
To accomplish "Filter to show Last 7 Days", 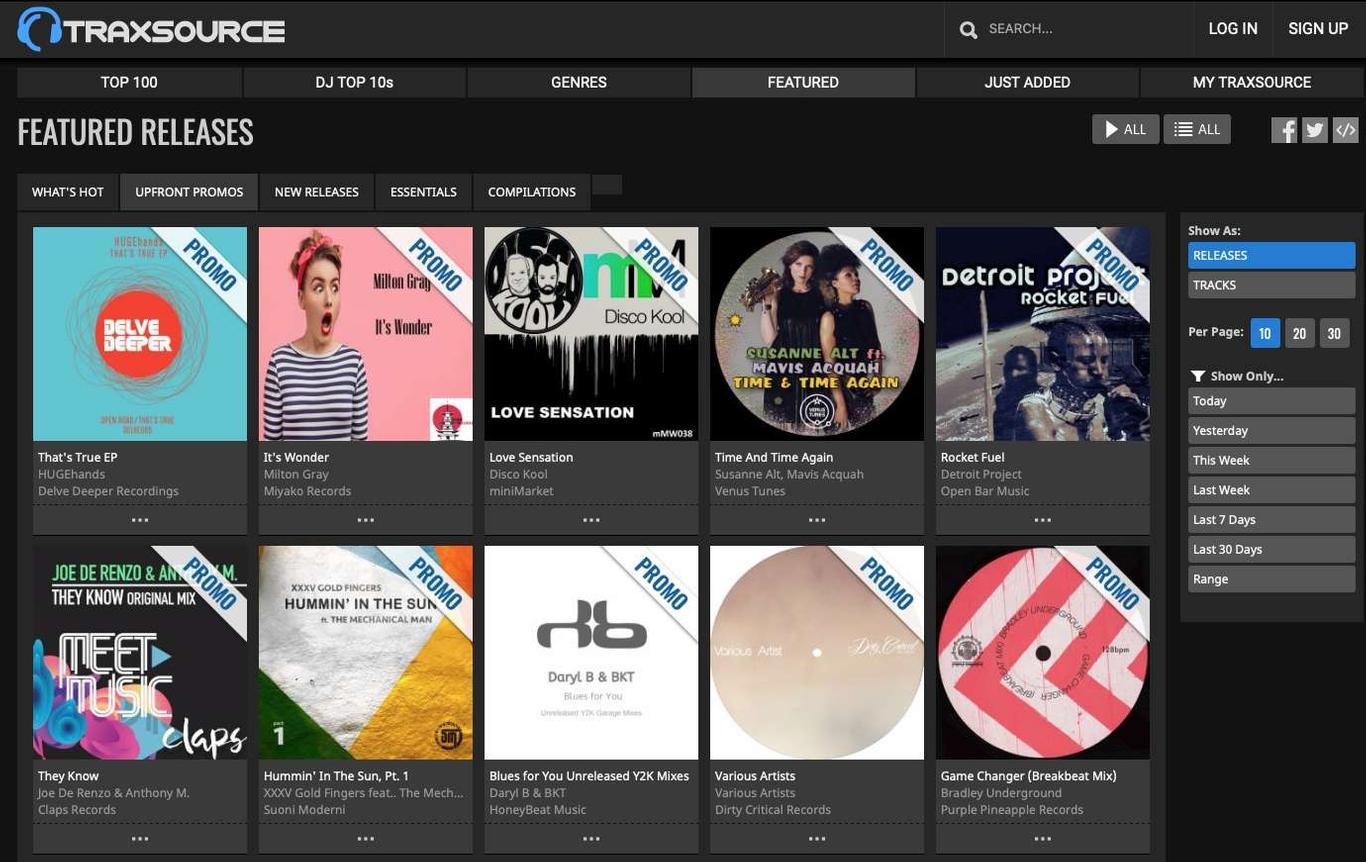I will coord(1271,520).
